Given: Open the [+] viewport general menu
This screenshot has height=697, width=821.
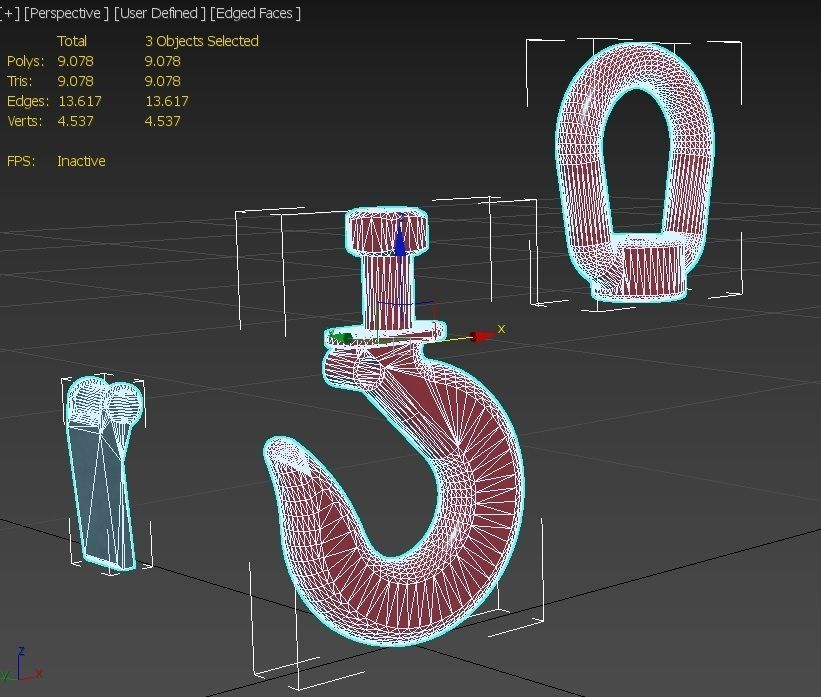Looking at the screenshot, I should 9,13.
